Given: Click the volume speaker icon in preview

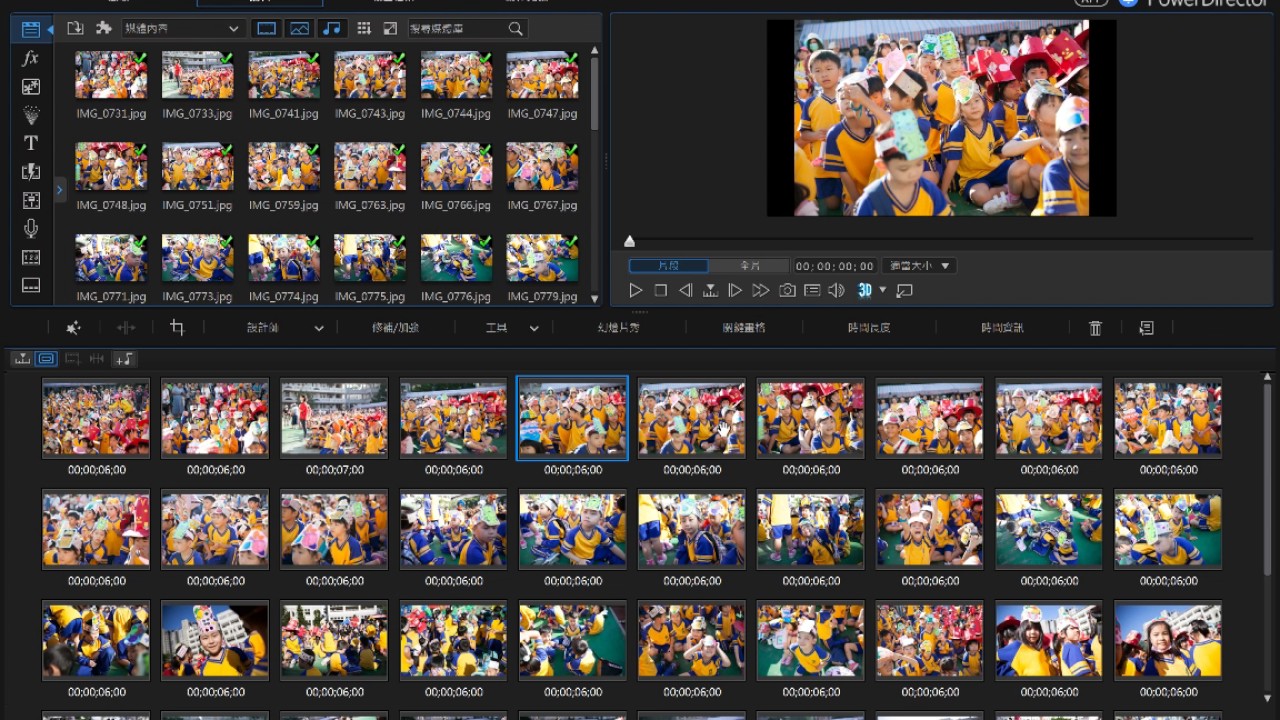Looking at the screenshot, I should [x=837, y=290].
